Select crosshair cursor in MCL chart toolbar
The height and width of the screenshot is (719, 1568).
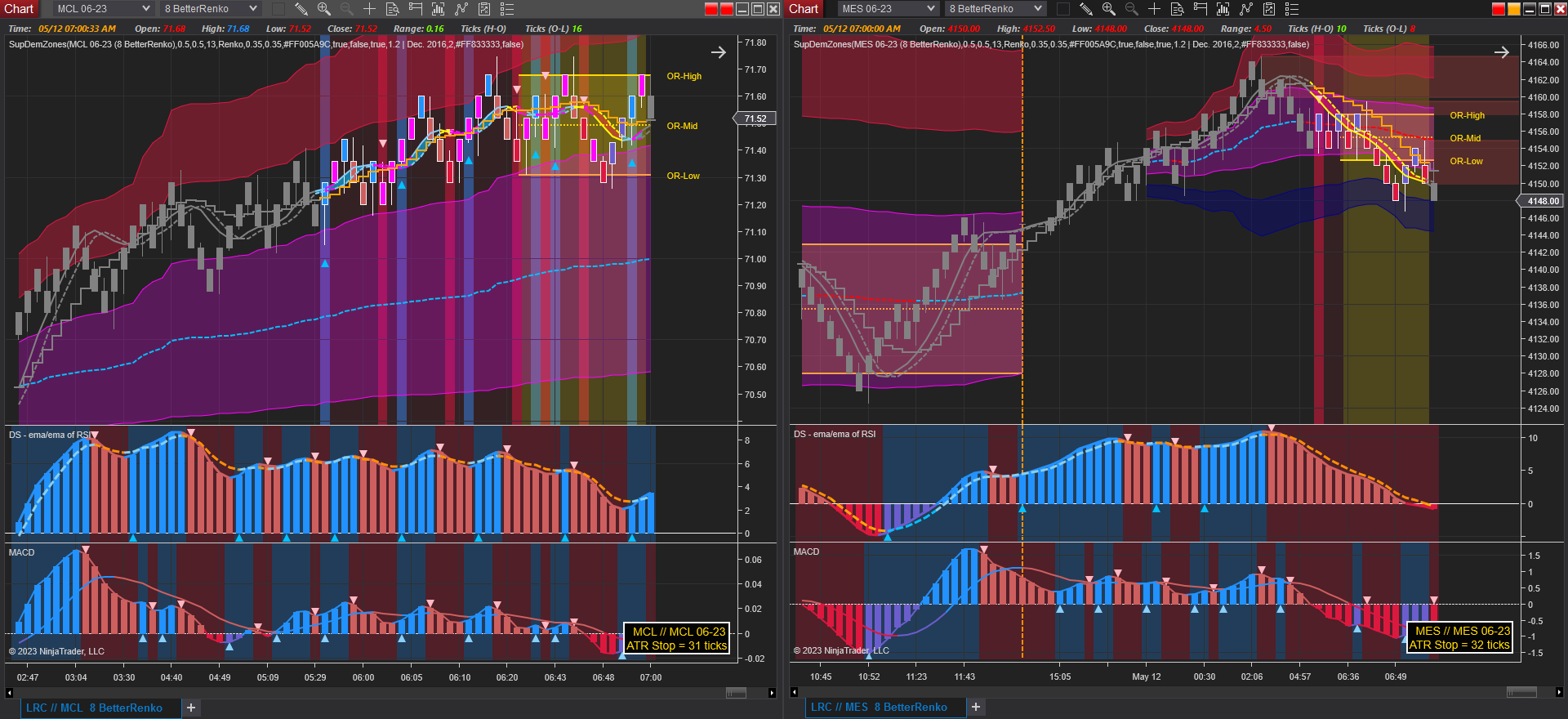coord(369,9)
